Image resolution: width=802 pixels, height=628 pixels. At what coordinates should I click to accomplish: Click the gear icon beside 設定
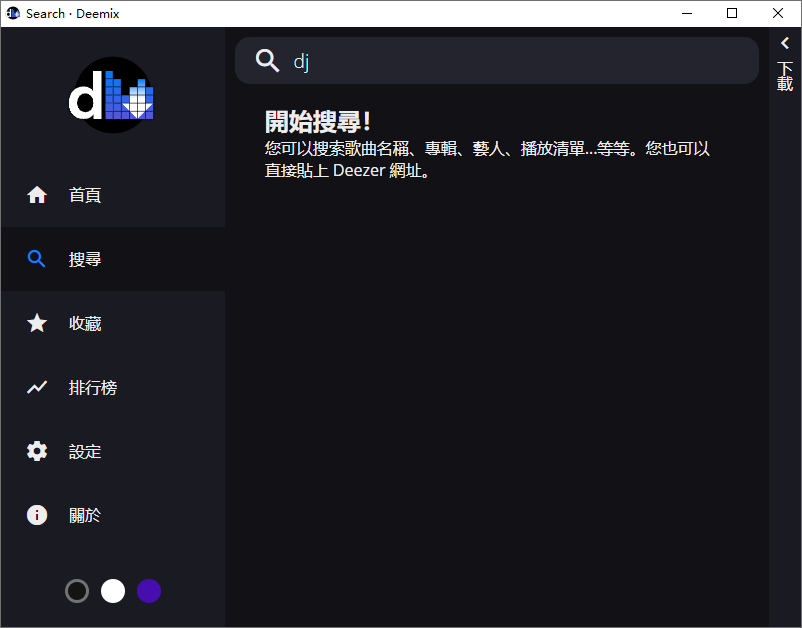37,451
